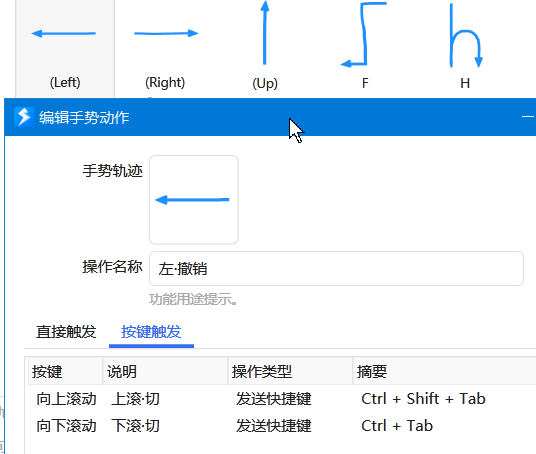The height and width of the screenshot is (454, 536).
Task: Select the Left arrow gesture thumbnail
Action: 65,48
